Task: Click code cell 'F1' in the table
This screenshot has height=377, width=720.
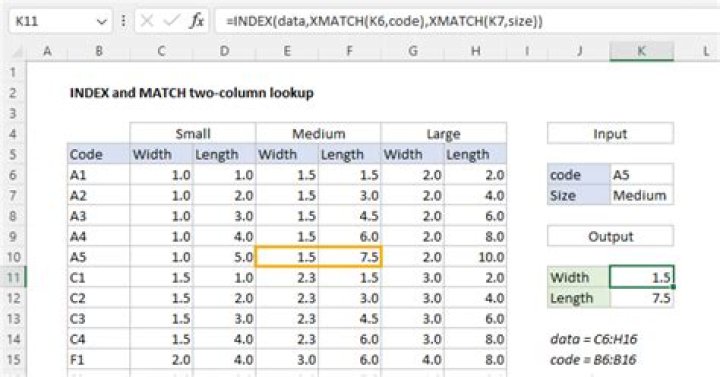Action: tap(98, 360)
